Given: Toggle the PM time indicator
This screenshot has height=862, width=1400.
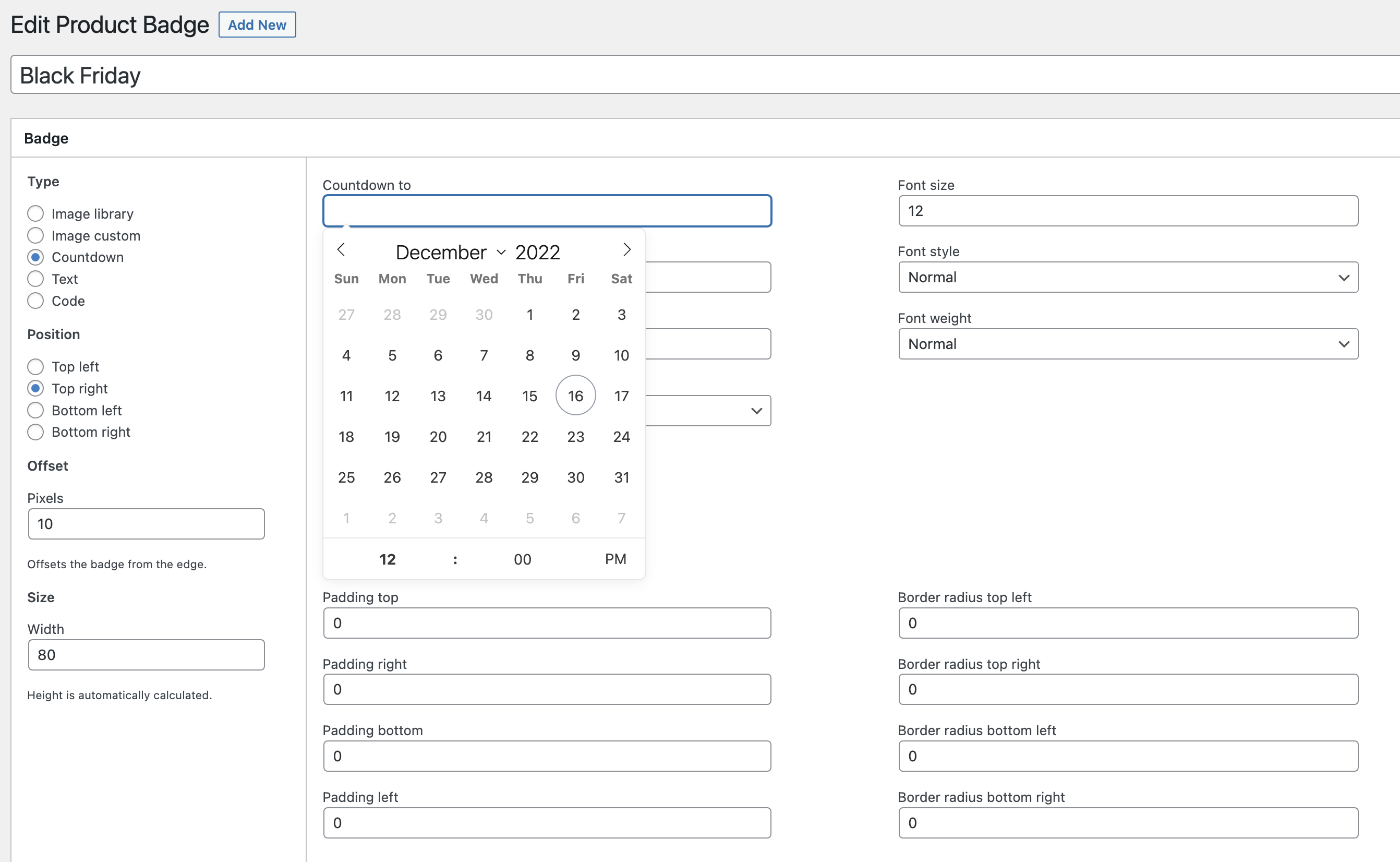Looking at the screenshot, I should pyautogui.click(x=615, y=559).
